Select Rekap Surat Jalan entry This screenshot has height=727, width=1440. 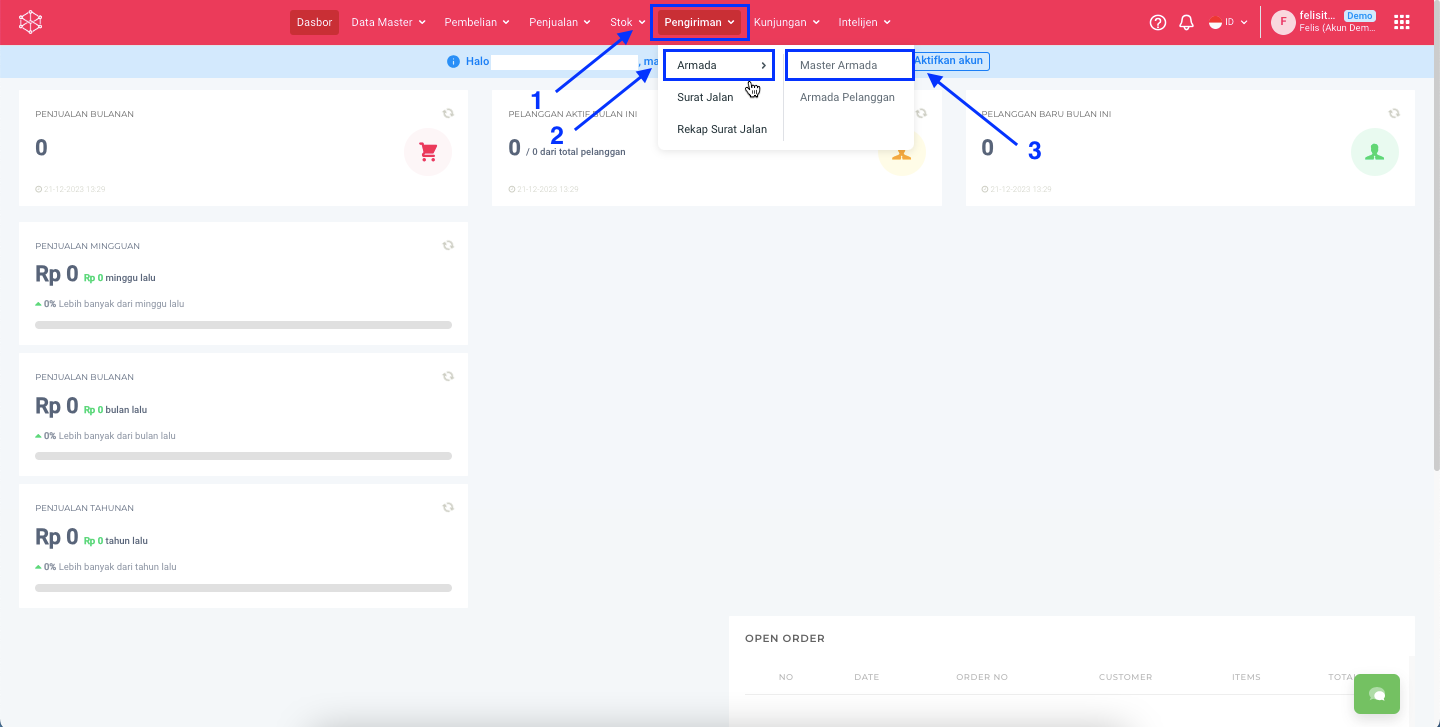(721, 129)
